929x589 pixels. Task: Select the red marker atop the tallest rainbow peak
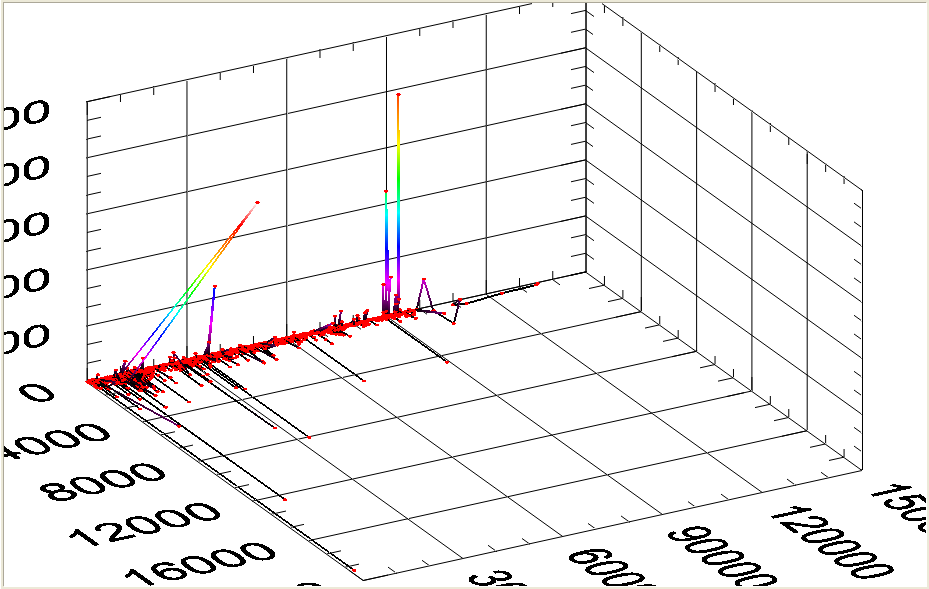(x=398, y=94)
